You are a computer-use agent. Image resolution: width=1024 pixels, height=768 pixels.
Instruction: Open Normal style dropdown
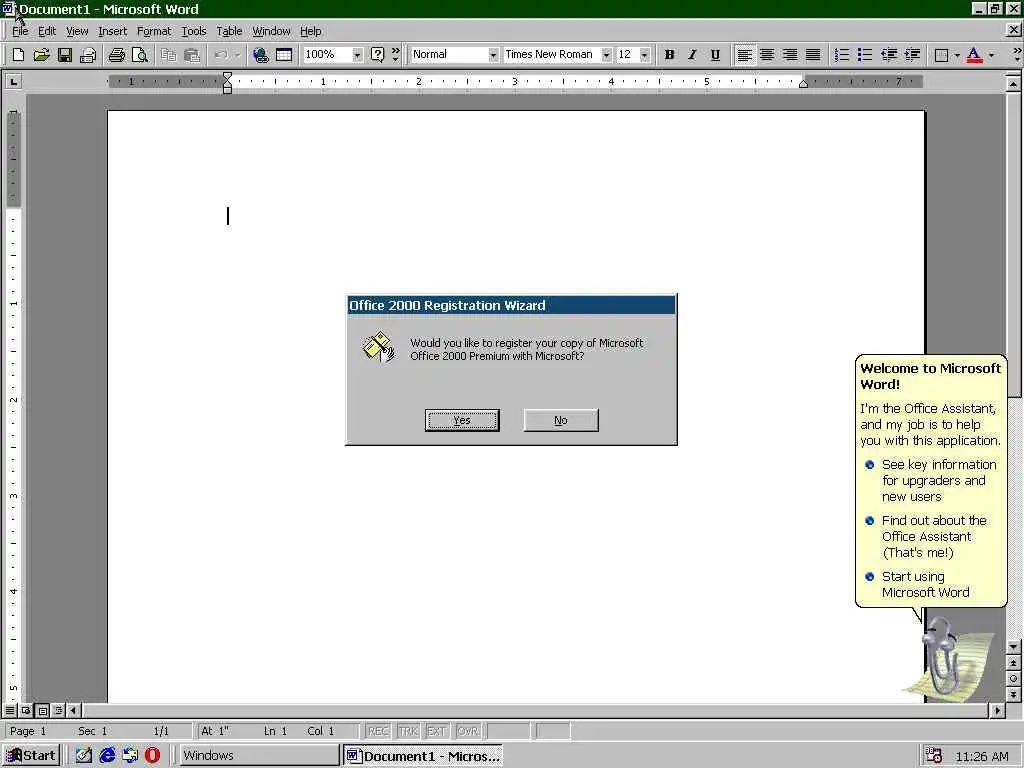tap(493, 55)
